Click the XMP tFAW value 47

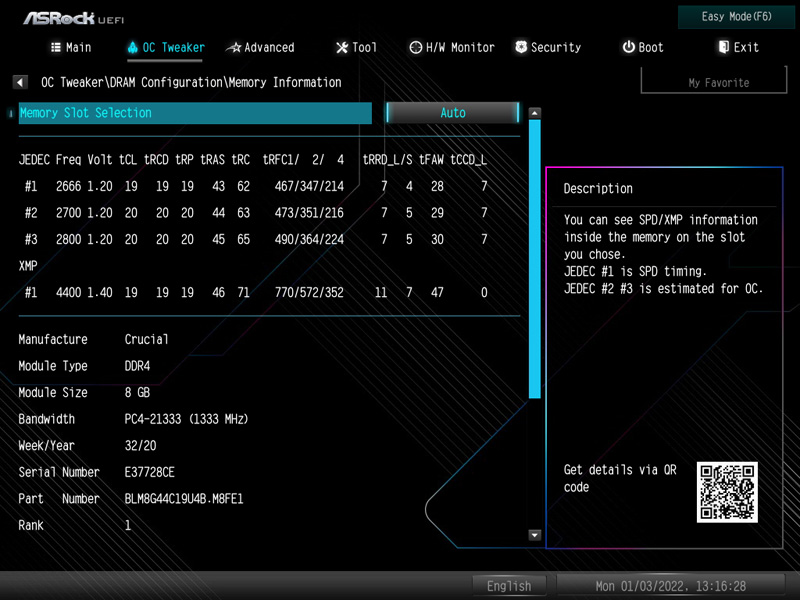tap(437, 292)
